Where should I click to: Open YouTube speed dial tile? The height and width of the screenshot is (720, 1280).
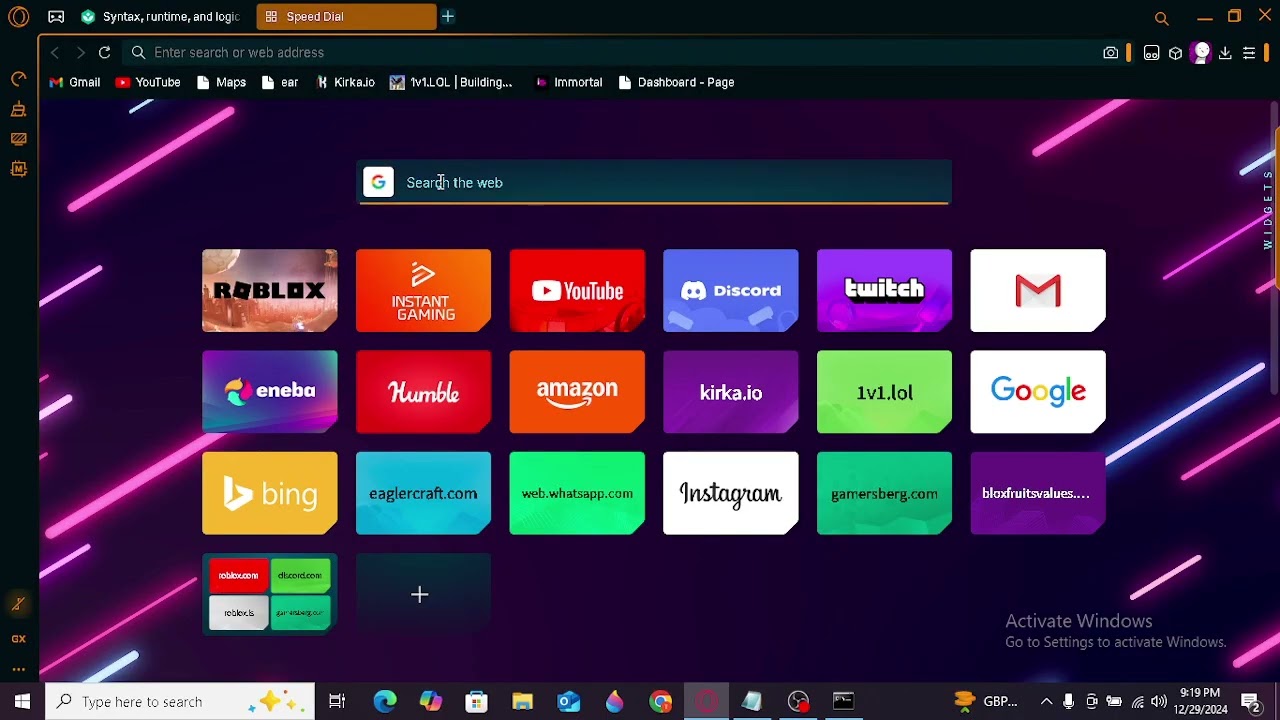577,290
